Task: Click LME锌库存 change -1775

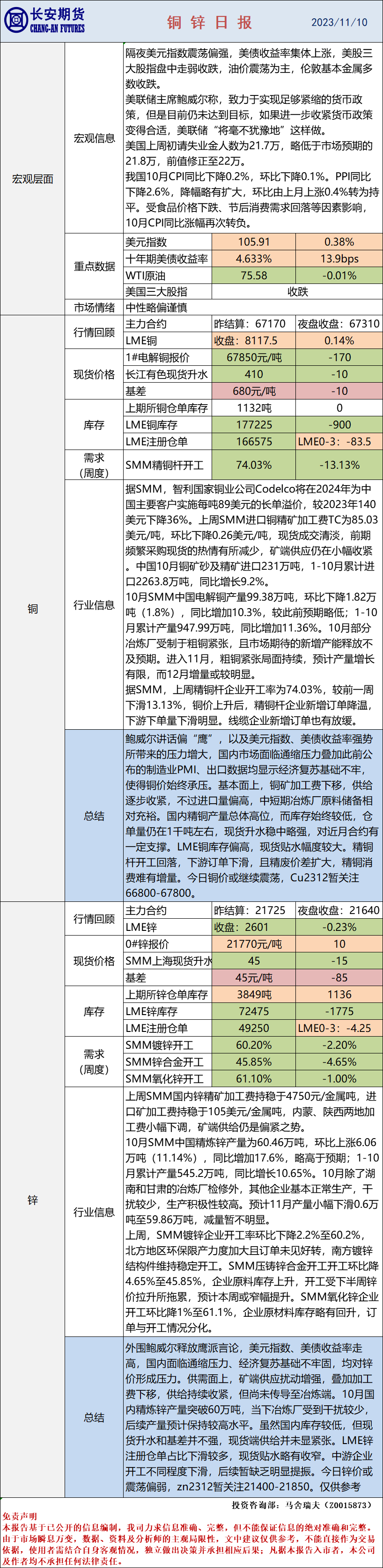Action: [339, 1011]
